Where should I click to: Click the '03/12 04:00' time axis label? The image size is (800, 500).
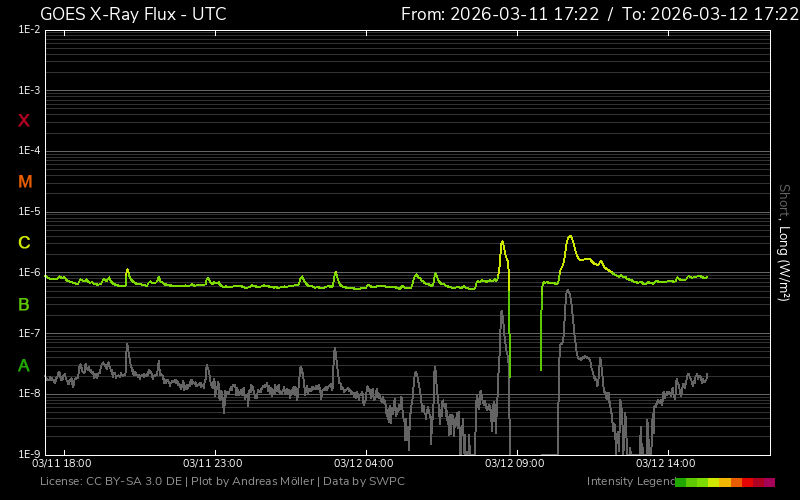(364, 463)
